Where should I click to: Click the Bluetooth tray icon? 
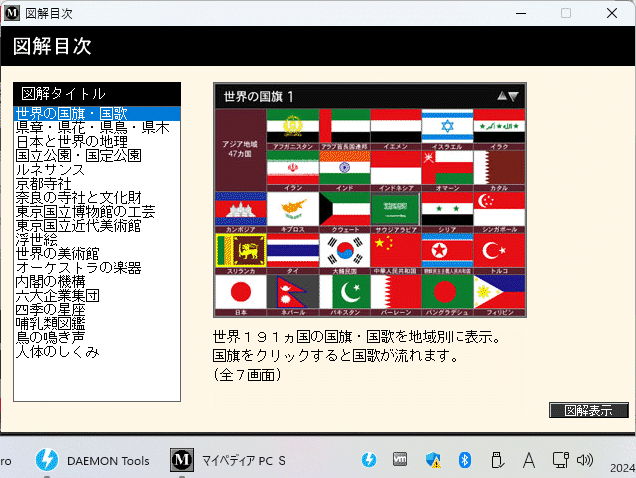coord(464,460)
